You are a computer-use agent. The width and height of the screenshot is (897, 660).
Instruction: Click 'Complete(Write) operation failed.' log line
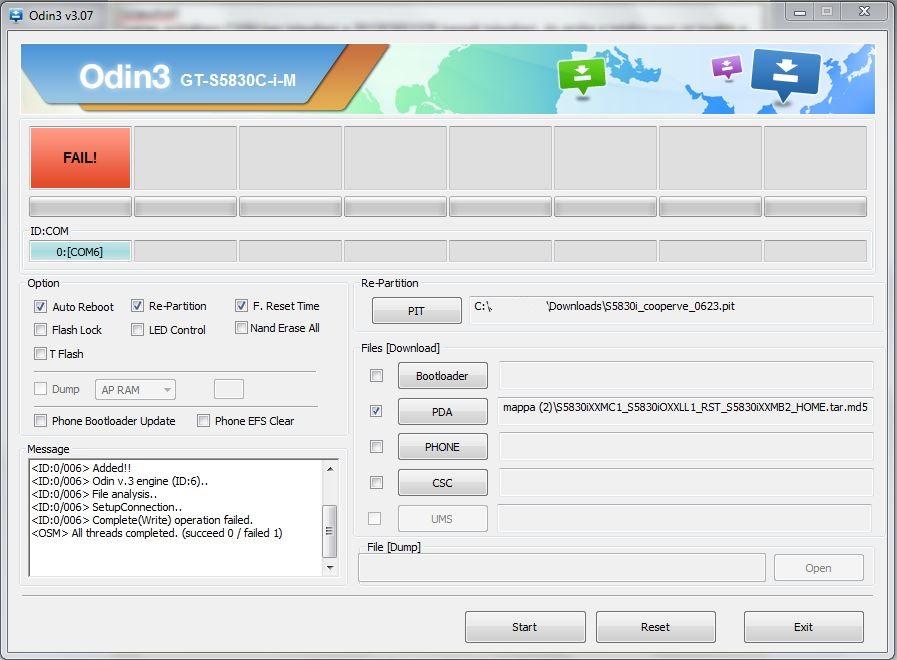142,520
